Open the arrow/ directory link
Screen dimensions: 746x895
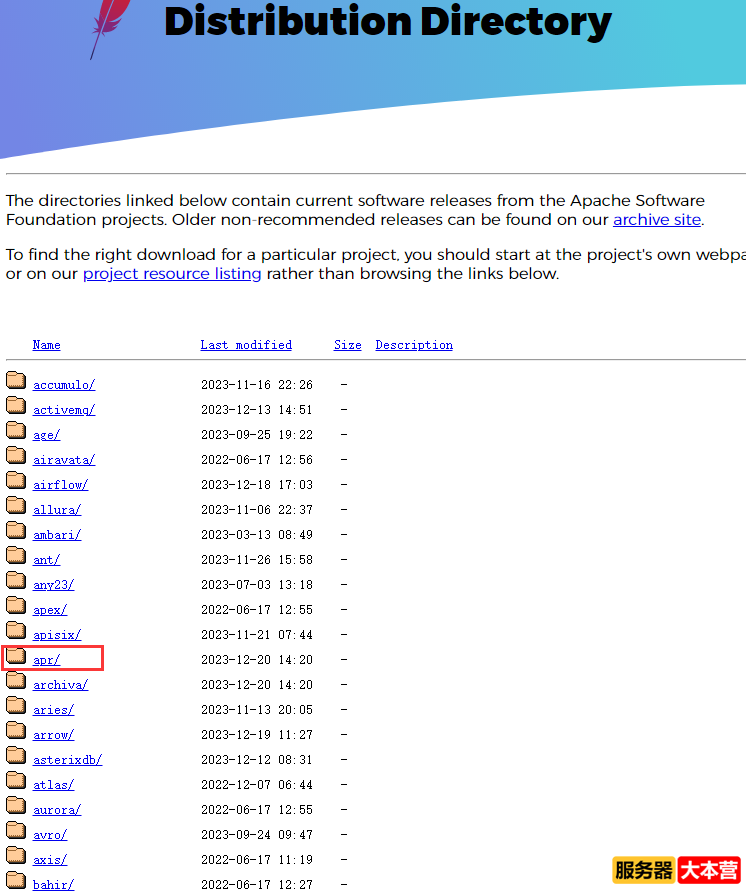pos(54,735)
